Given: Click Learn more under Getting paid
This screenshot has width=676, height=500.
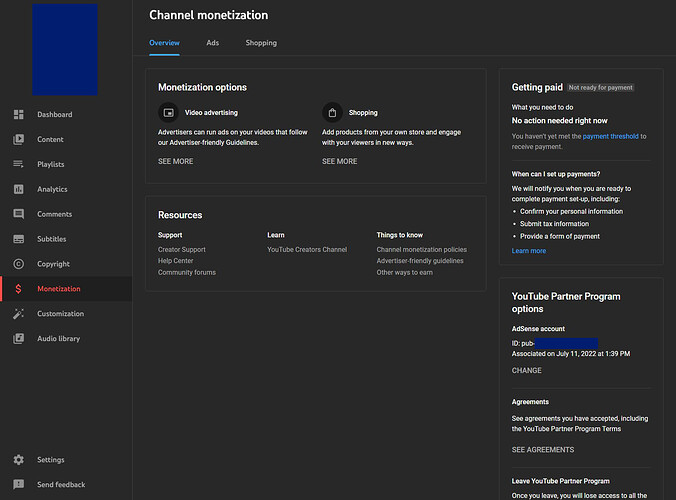Looking at the screenshot, I should pos(529,250).
